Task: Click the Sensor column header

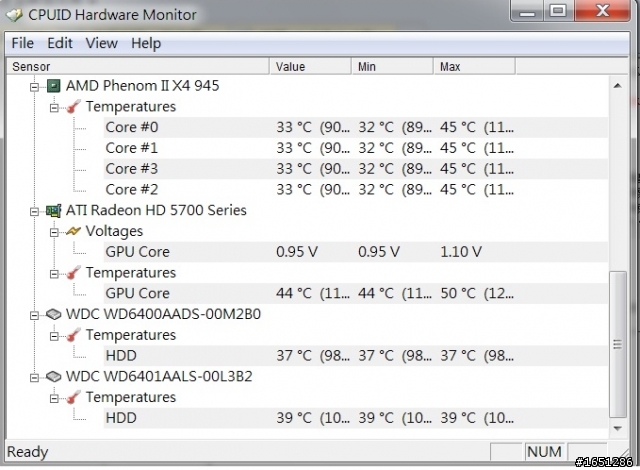Action: (x=138, y=67)
